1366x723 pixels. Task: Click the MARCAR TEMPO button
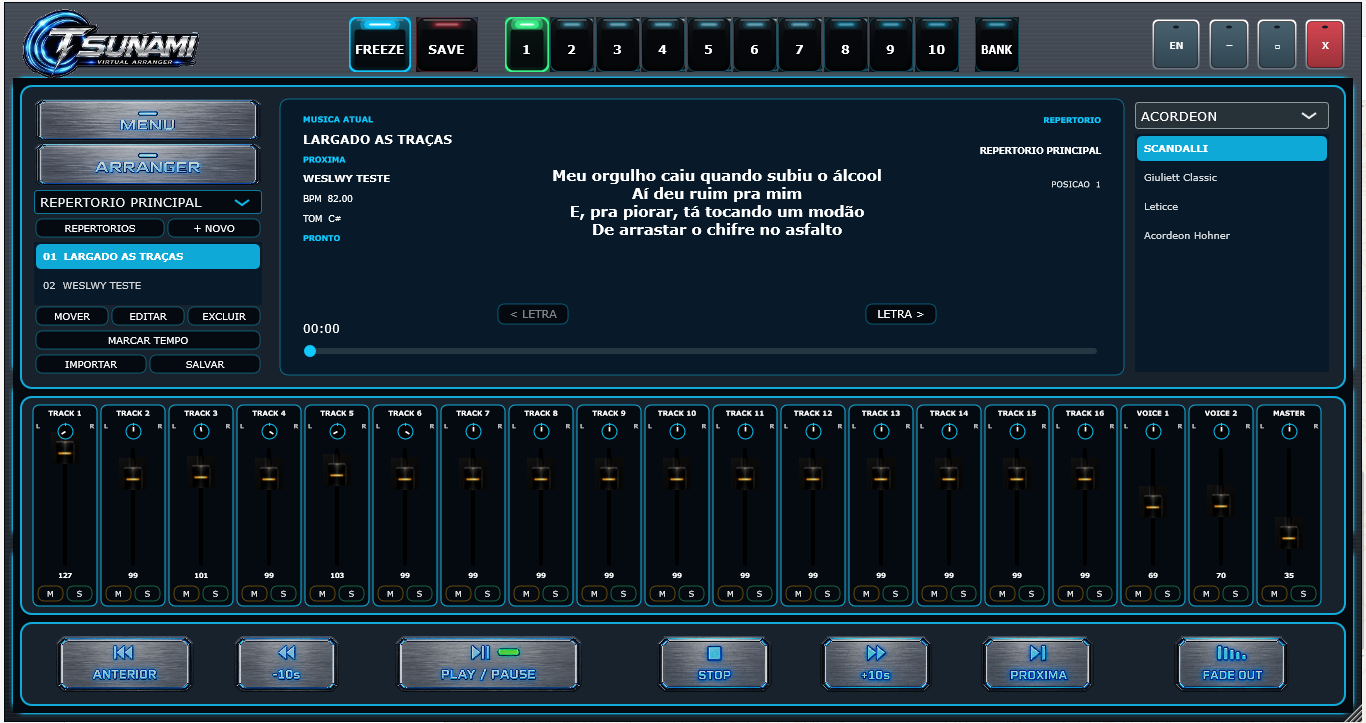point(148,340)
